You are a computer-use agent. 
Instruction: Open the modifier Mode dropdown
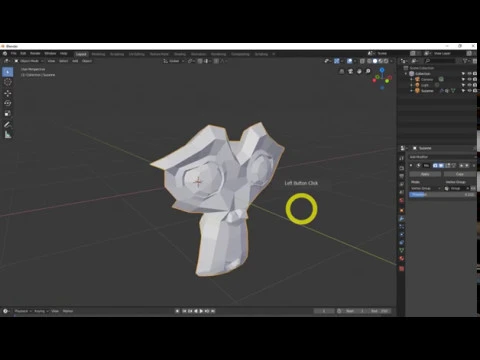tap(425, 188)
